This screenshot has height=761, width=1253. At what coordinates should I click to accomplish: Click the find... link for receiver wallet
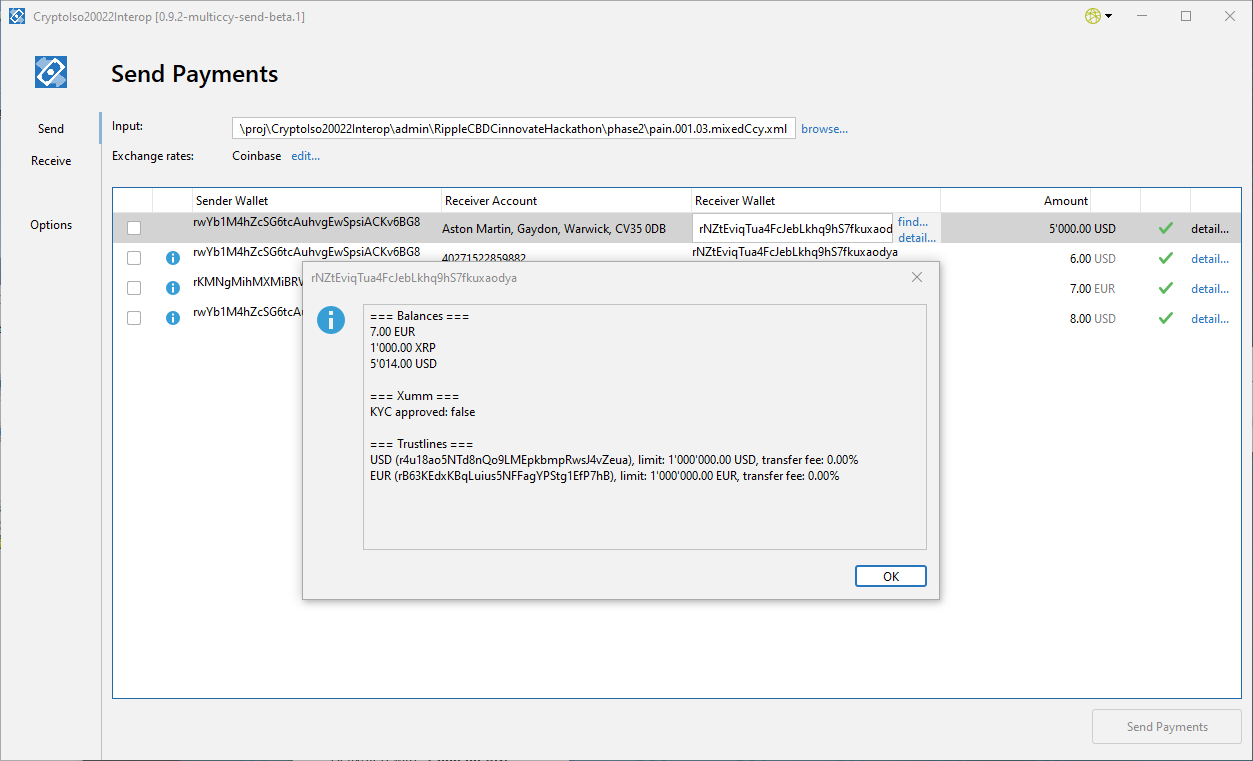point(912,222)
